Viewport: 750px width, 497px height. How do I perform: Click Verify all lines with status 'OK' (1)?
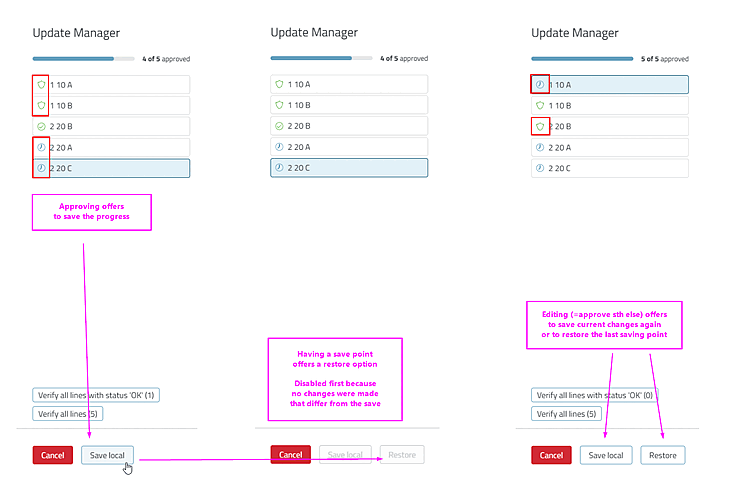[x=96, y=395]
